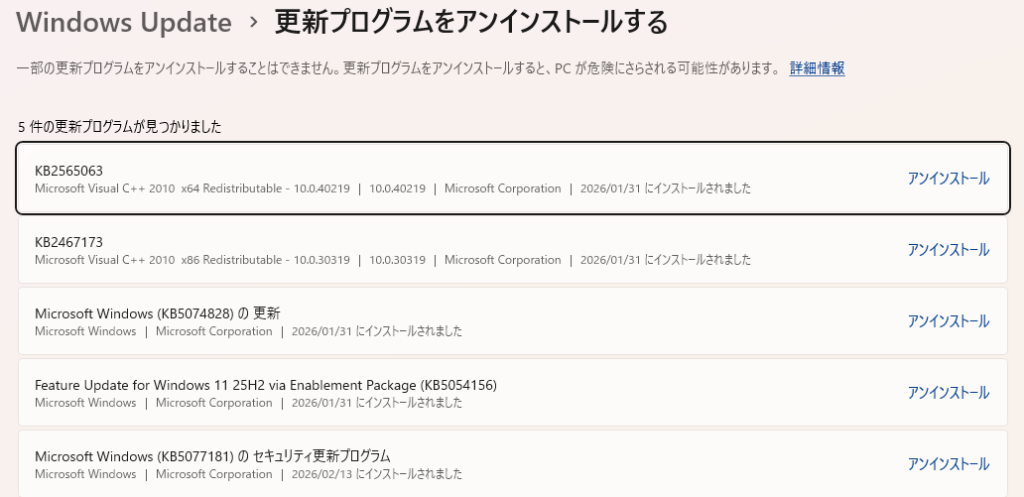Select the KB2467173 title text
This screenshot has height=497, width=1024.
tap(69, 242)
